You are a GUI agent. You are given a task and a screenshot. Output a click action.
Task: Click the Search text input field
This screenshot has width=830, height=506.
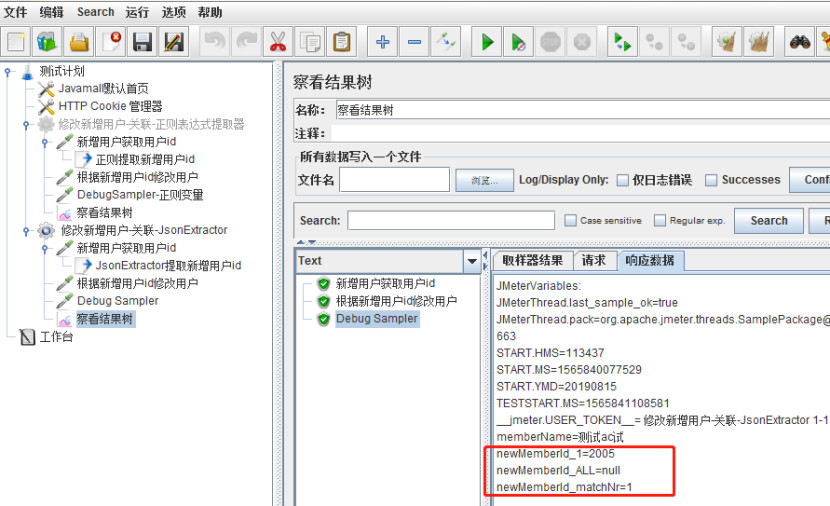(451, 220)
